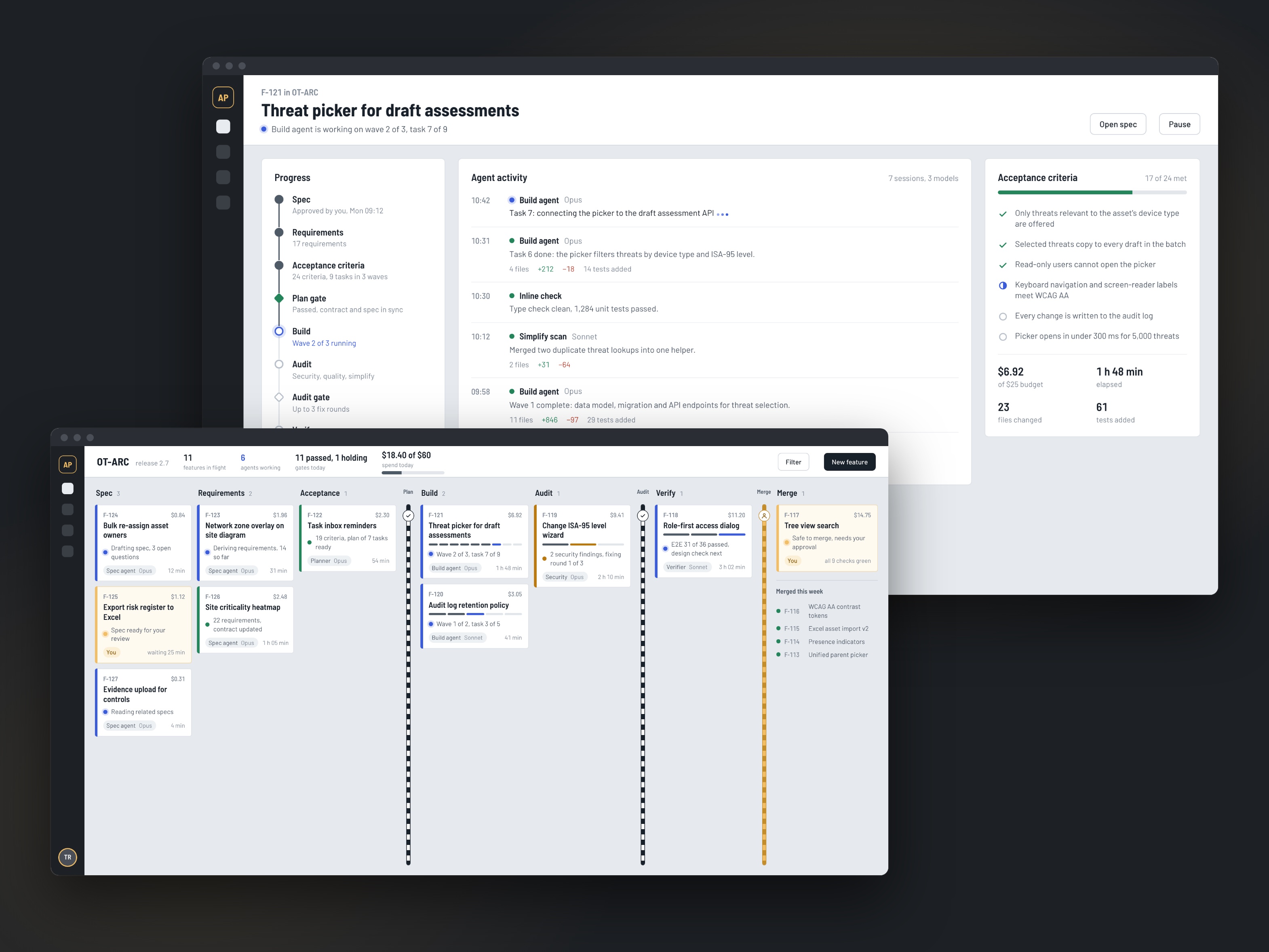This screenshot has width=1269, height=952.
Task: Click the 300 ms criterion empty circle
Action: 1003,337
